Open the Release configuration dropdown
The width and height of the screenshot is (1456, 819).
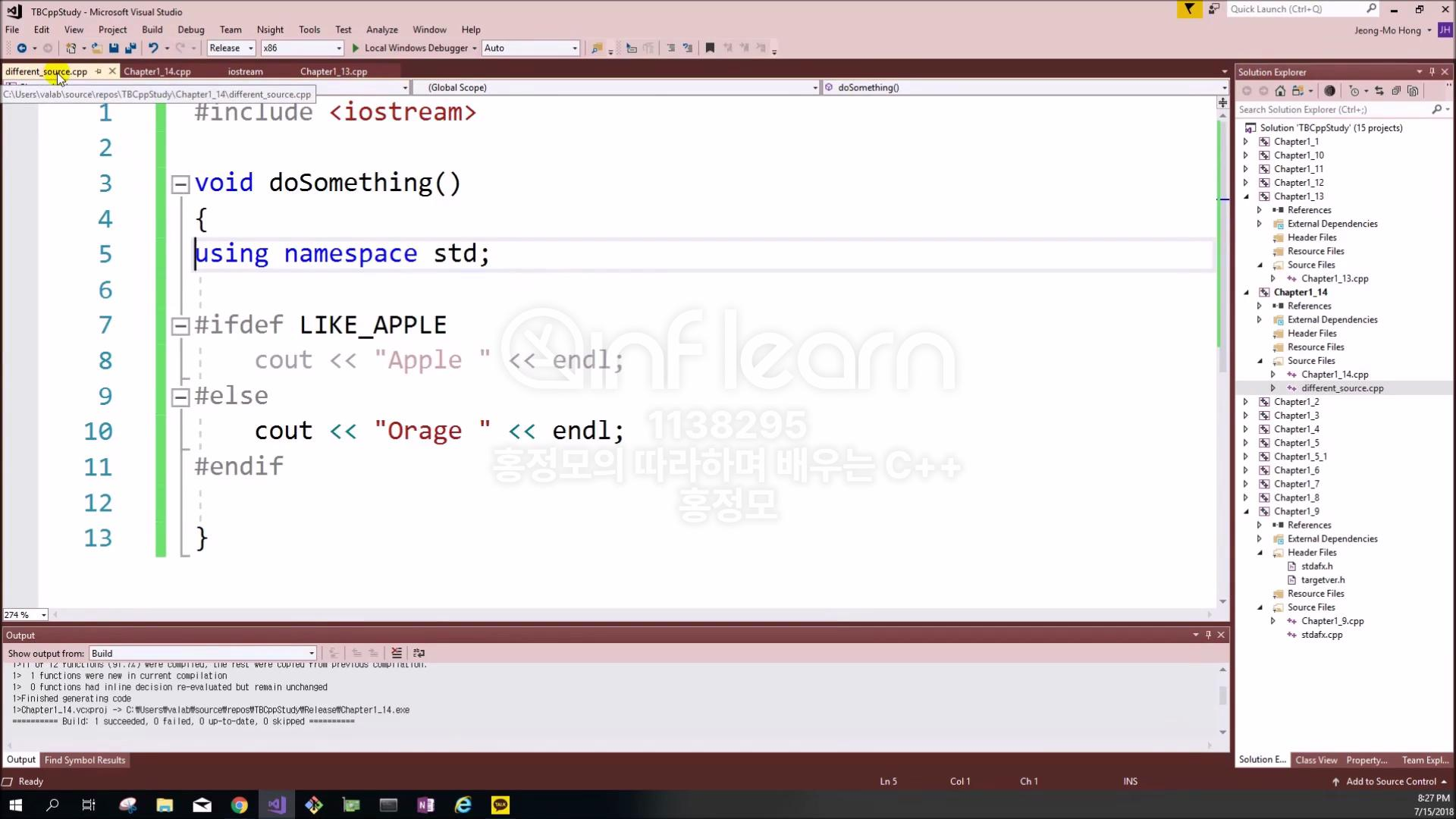[251, 48]
